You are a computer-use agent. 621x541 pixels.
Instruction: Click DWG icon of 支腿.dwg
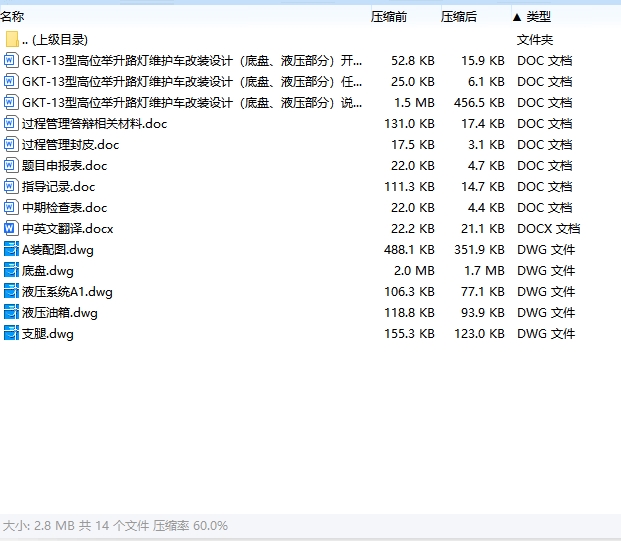pos(11,333)
